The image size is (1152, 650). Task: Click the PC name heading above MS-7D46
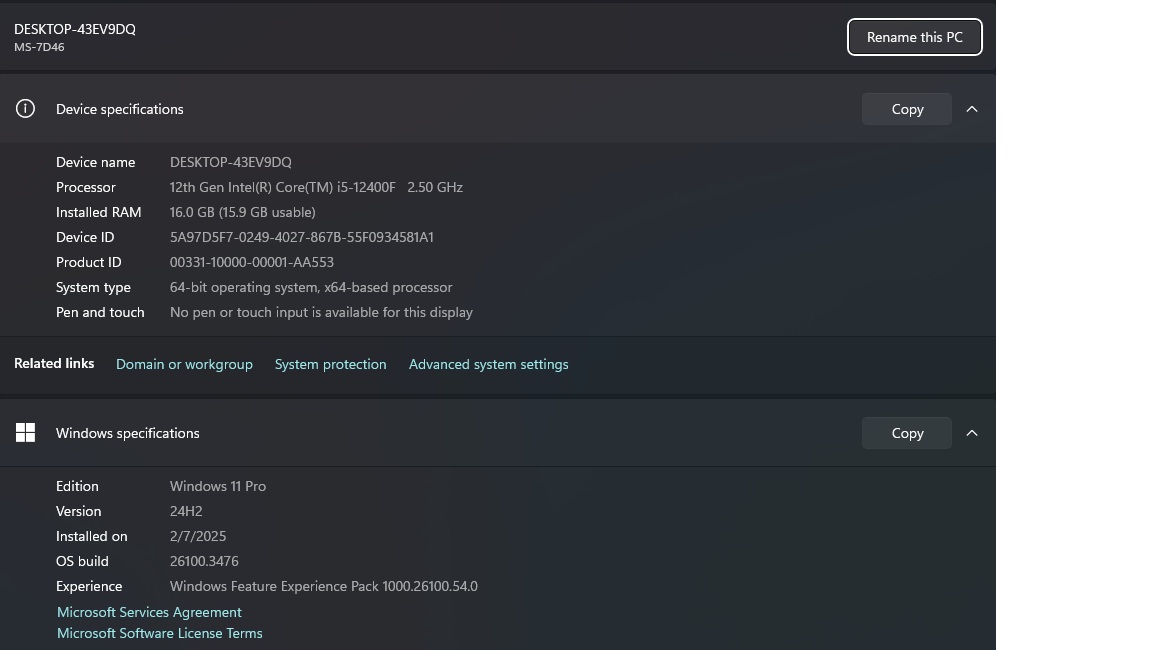click(x=75, y=29)
